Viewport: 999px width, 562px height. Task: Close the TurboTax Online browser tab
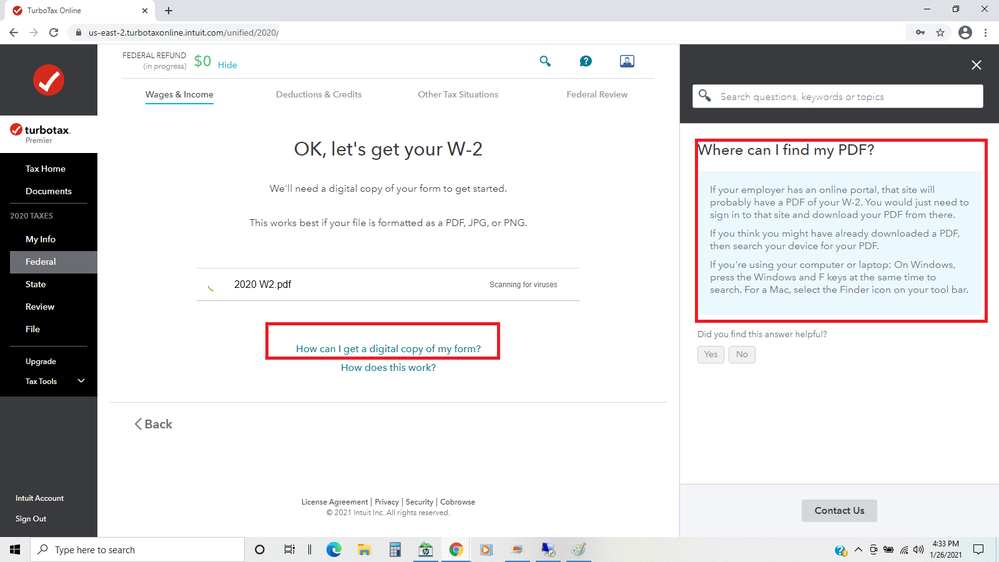145,10
